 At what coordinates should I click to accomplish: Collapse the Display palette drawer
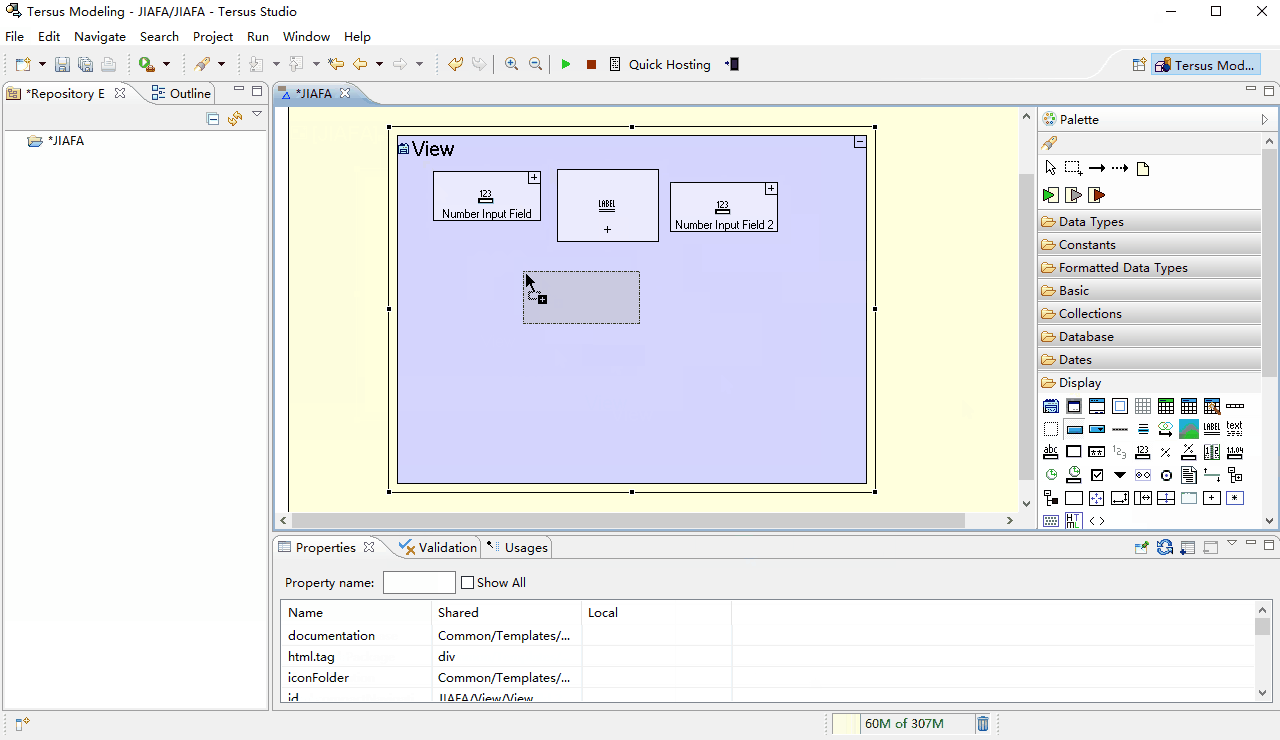pyautogui.click(x=1149, y=382)
